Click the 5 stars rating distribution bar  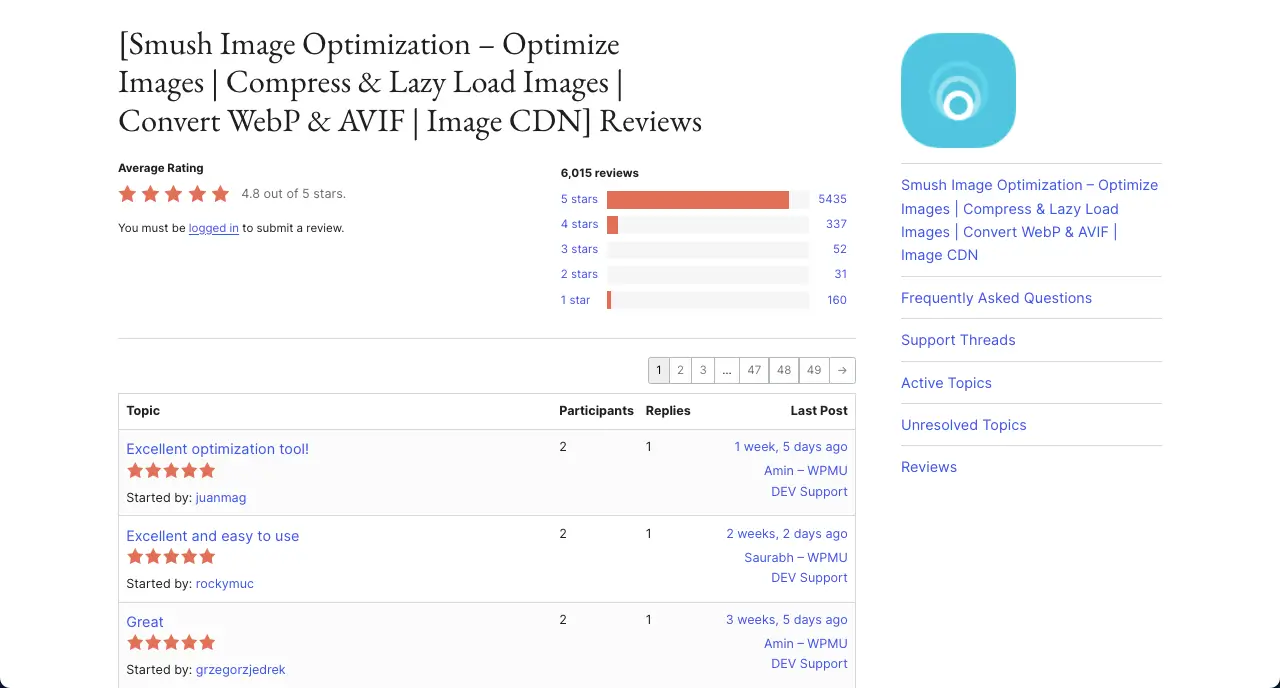pos(698,199)
